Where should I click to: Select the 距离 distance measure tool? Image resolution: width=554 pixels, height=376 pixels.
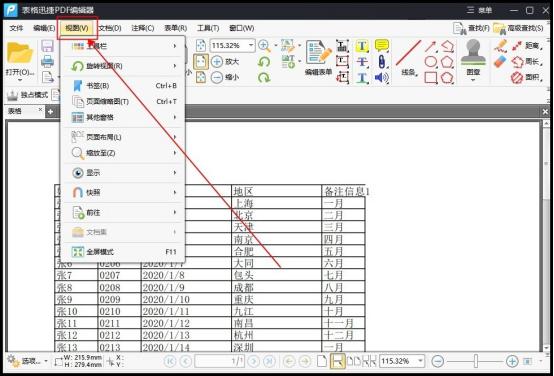pyautogui.click(x=527, y=46)
